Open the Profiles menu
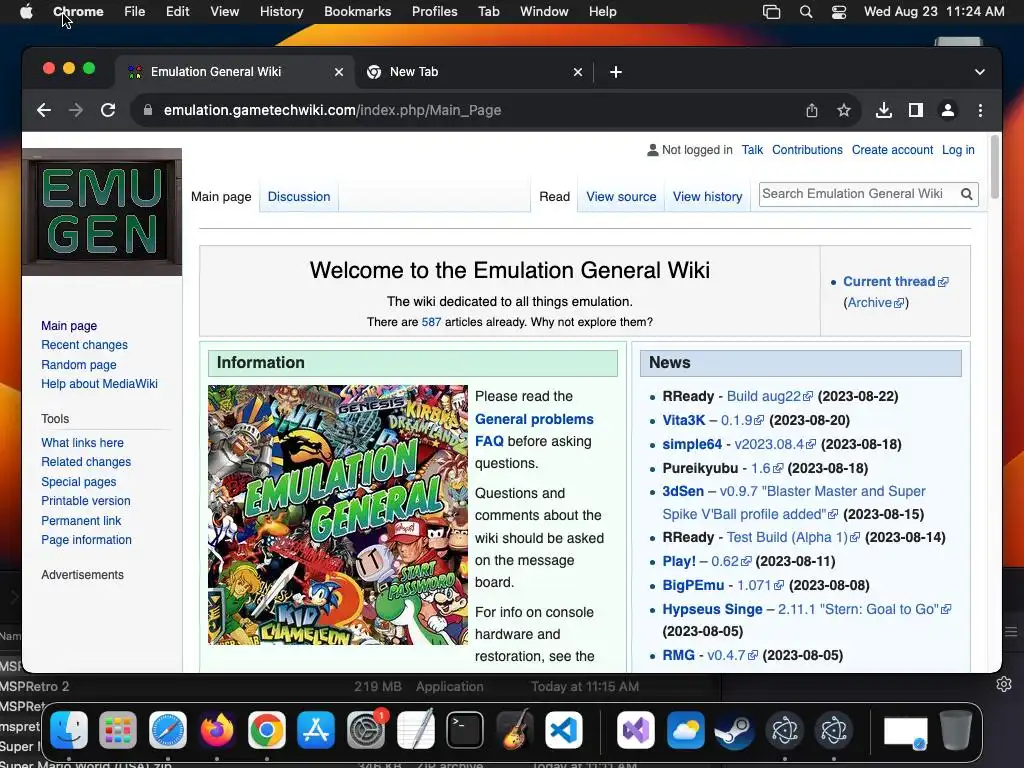Viewport: 1024px width, 768px height. [434, 11]
